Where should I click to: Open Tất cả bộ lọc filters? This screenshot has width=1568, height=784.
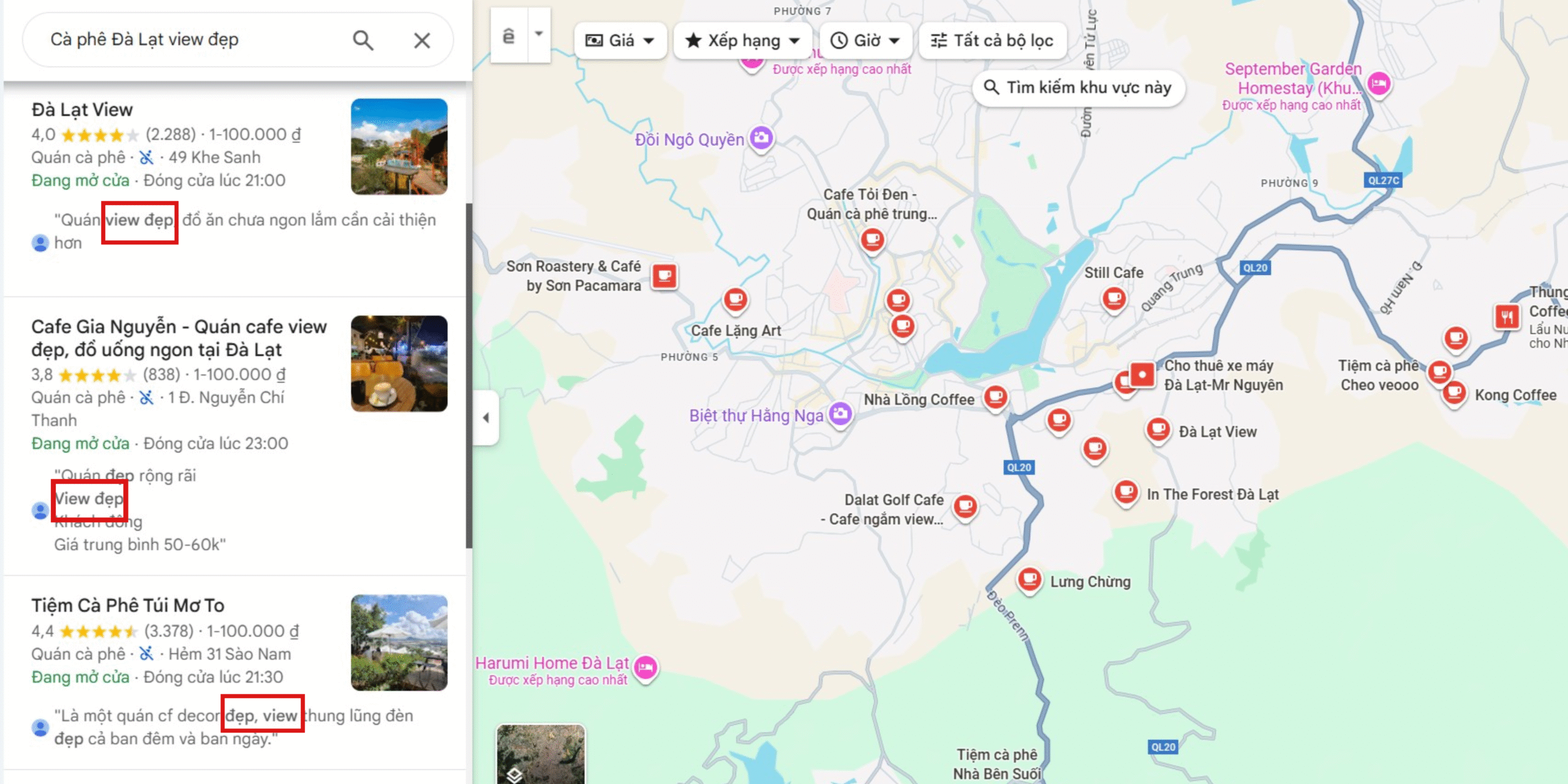pos(992,40)
